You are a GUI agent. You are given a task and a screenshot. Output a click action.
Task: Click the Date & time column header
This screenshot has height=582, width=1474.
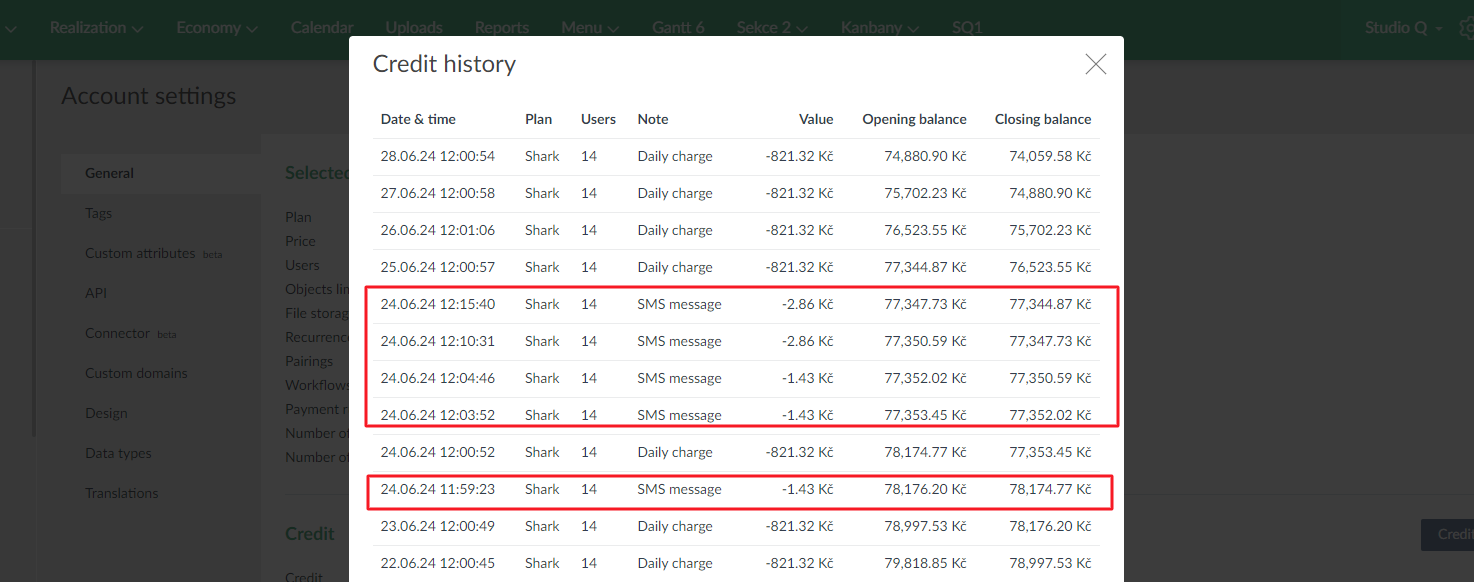[418, 119]
